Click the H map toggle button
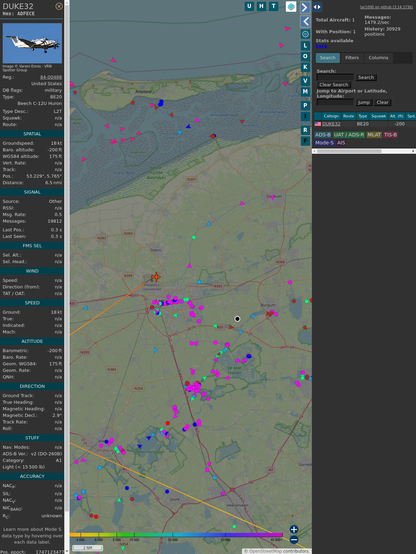The width and height of the screenshot is (416, 554). click(261, 6)
